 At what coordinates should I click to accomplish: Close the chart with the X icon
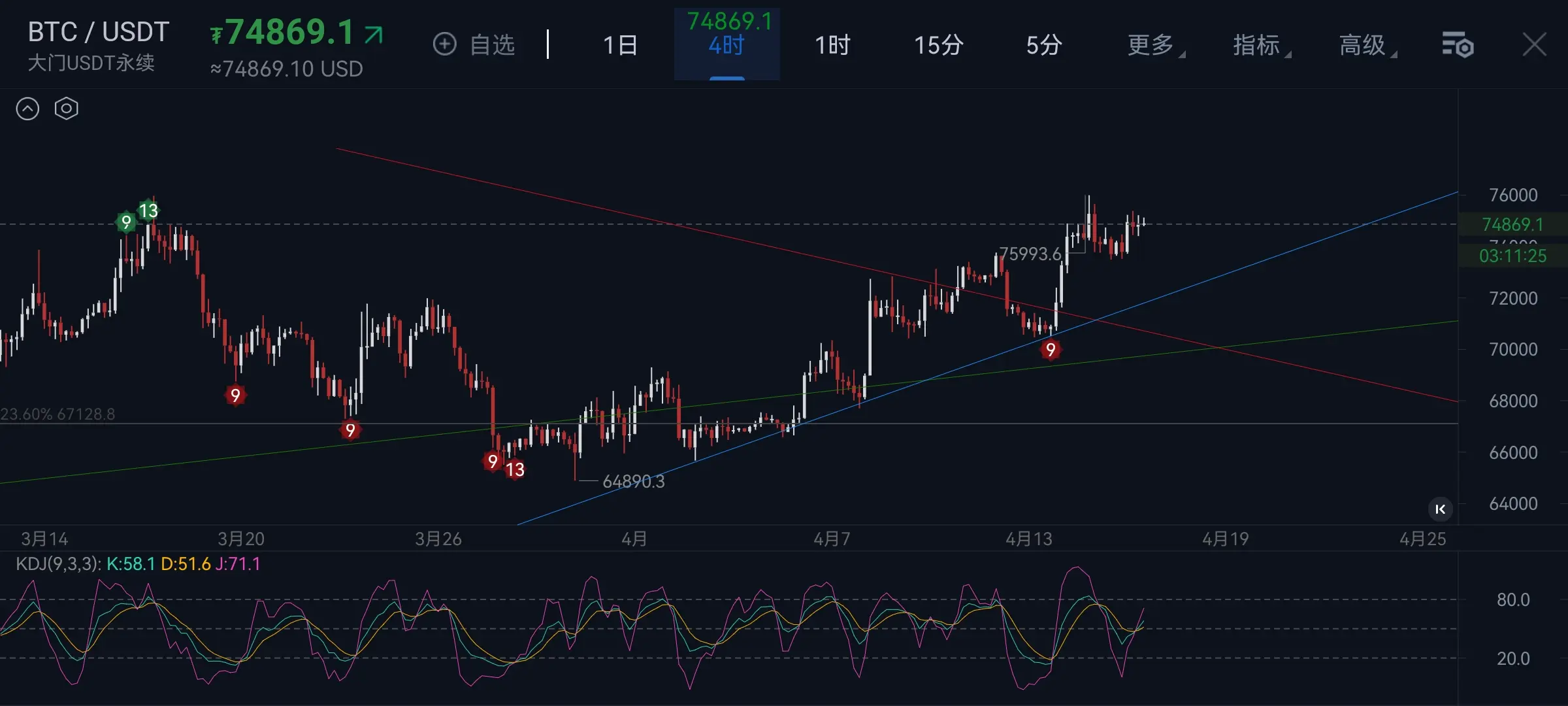[1533, 45]
